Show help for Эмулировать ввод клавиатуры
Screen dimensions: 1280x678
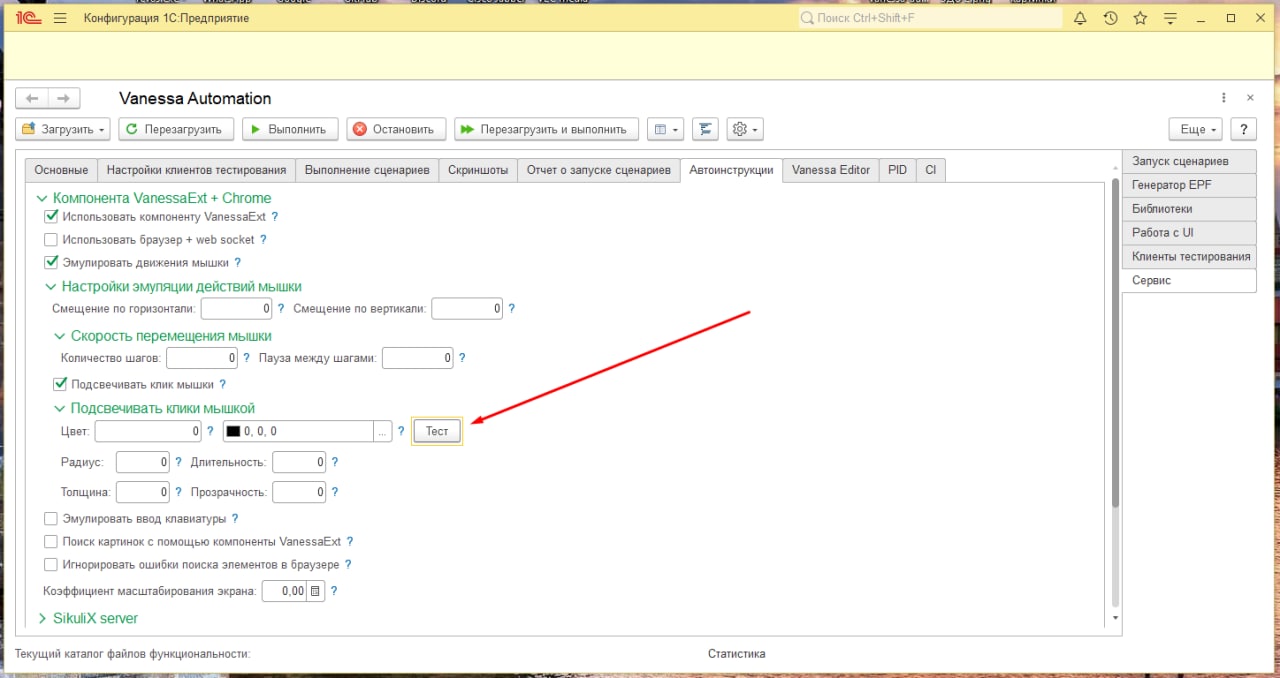pyautogui.click(x=235, y=519)
